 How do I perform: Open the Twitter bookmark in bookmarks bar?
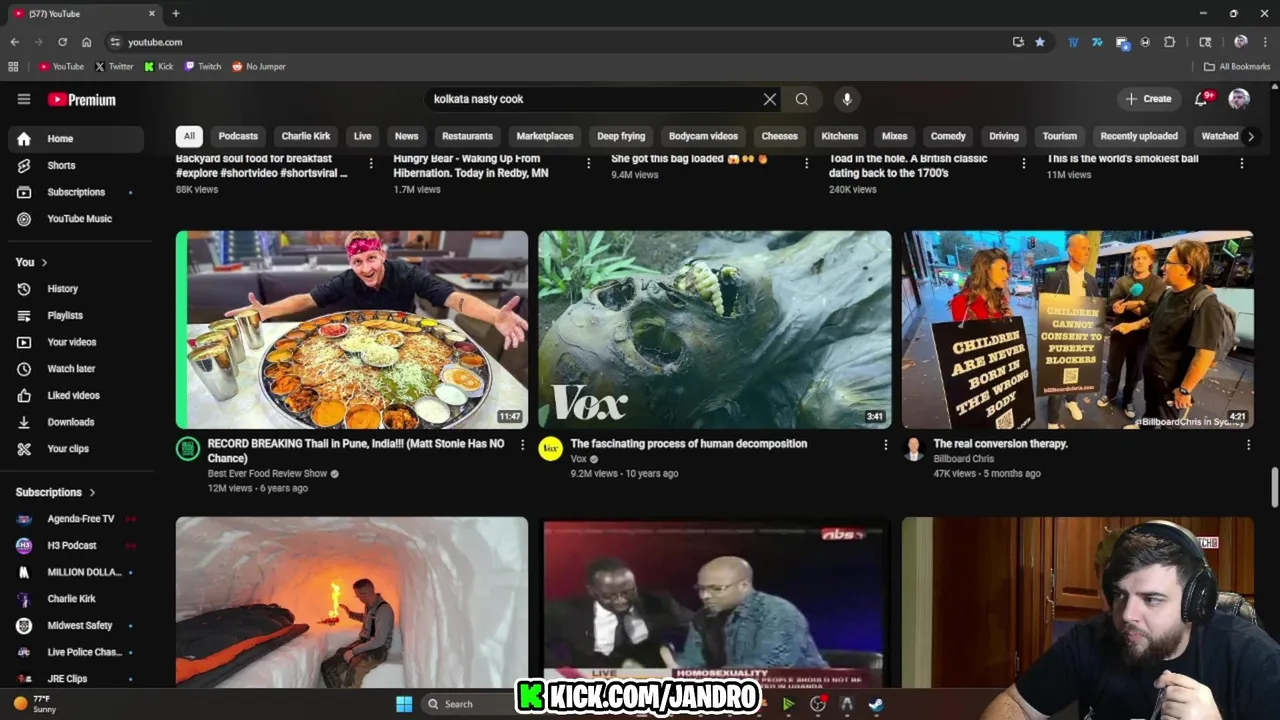pyautogui.click(x=114, y=66)
